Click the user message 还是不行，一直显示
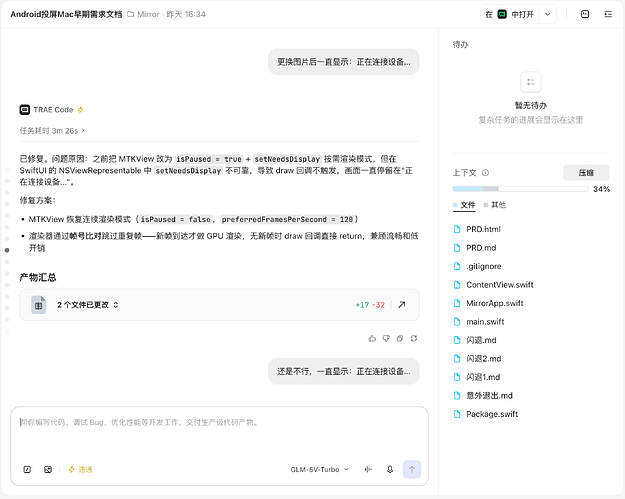This screenshot has width=625, height=499. [x=344, y=371]
